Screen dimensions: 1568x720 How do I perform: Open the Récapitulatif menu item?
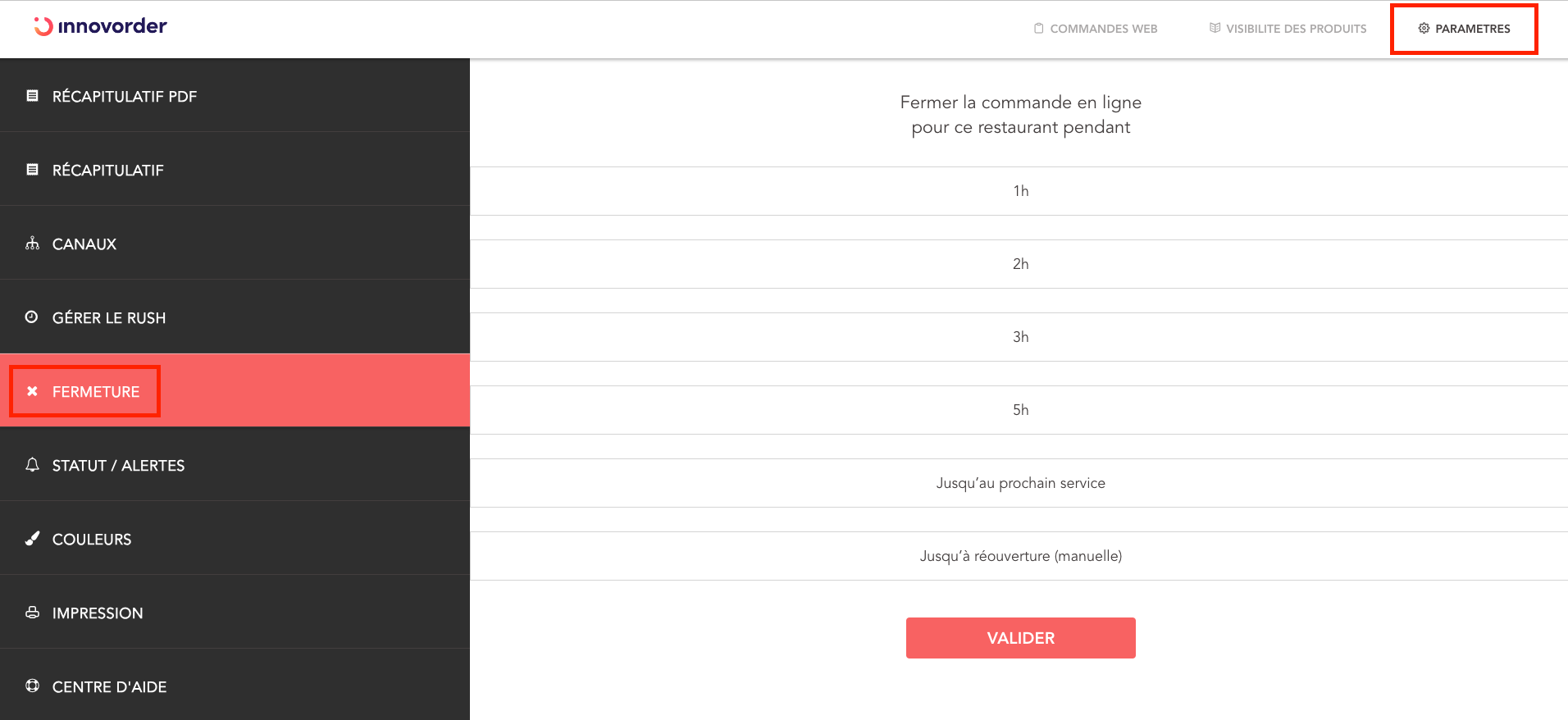click(x=107, y=171)
